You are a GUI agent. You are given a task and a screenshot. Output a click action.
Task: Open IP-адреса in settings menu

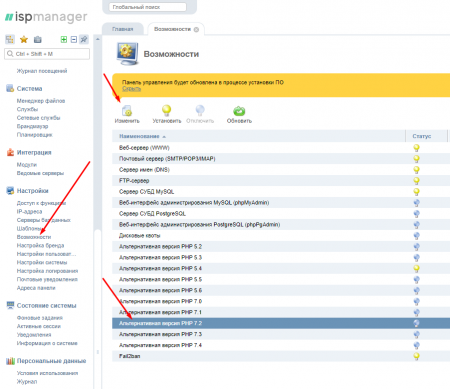pyautogui.click(x=29, y=211)
